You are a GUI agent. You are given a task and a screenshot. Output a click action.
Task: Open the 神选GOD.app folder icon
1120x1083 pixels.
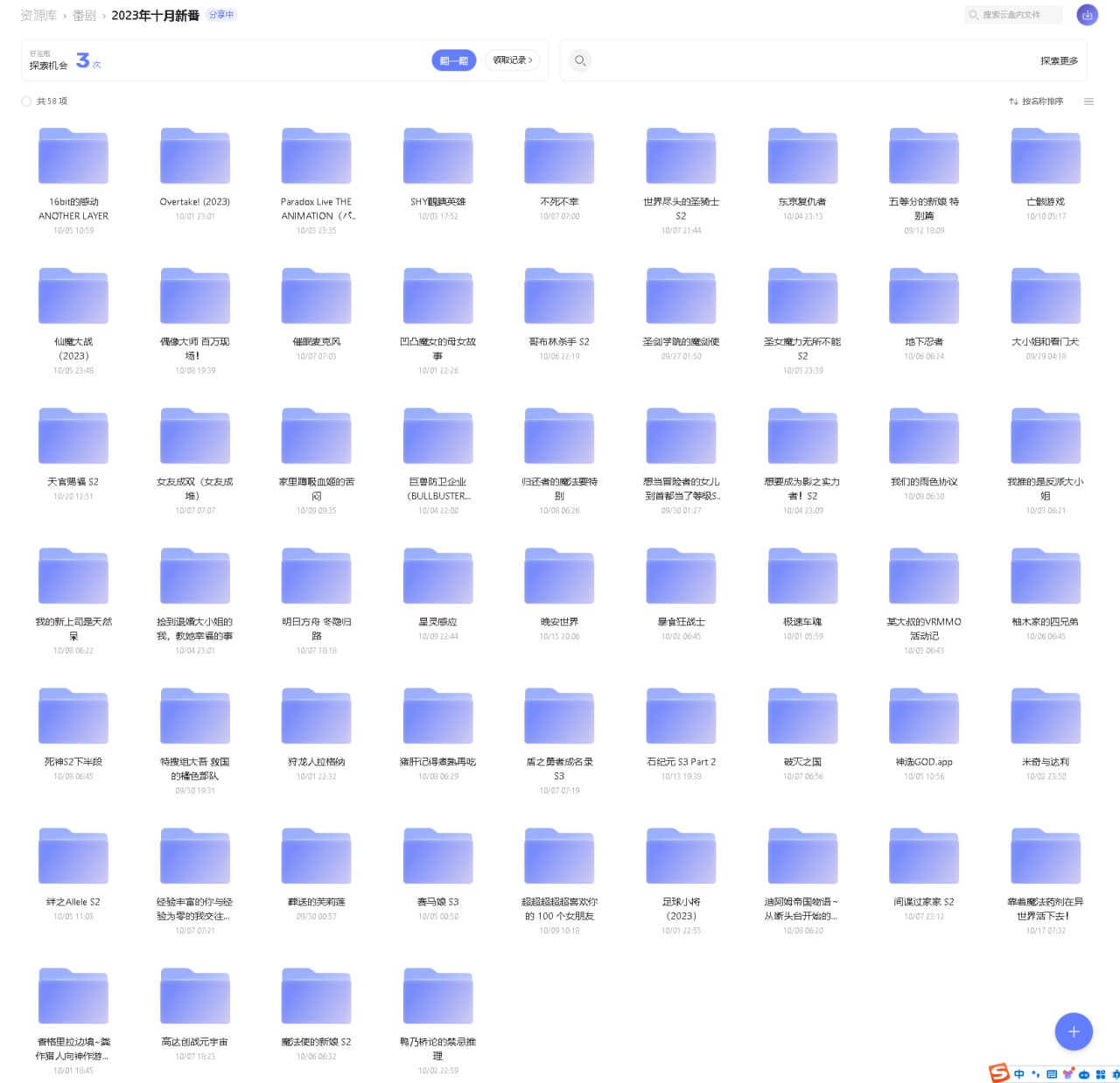[x=924, y=716]
